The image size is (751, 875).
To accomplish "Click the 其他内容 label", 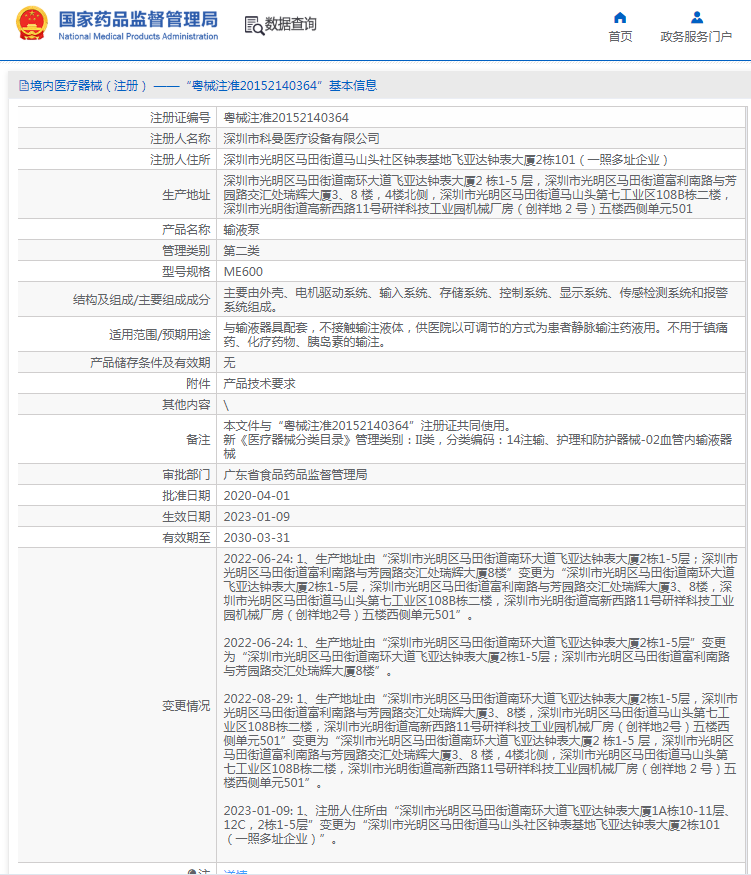I will click(x=186, y=405).
